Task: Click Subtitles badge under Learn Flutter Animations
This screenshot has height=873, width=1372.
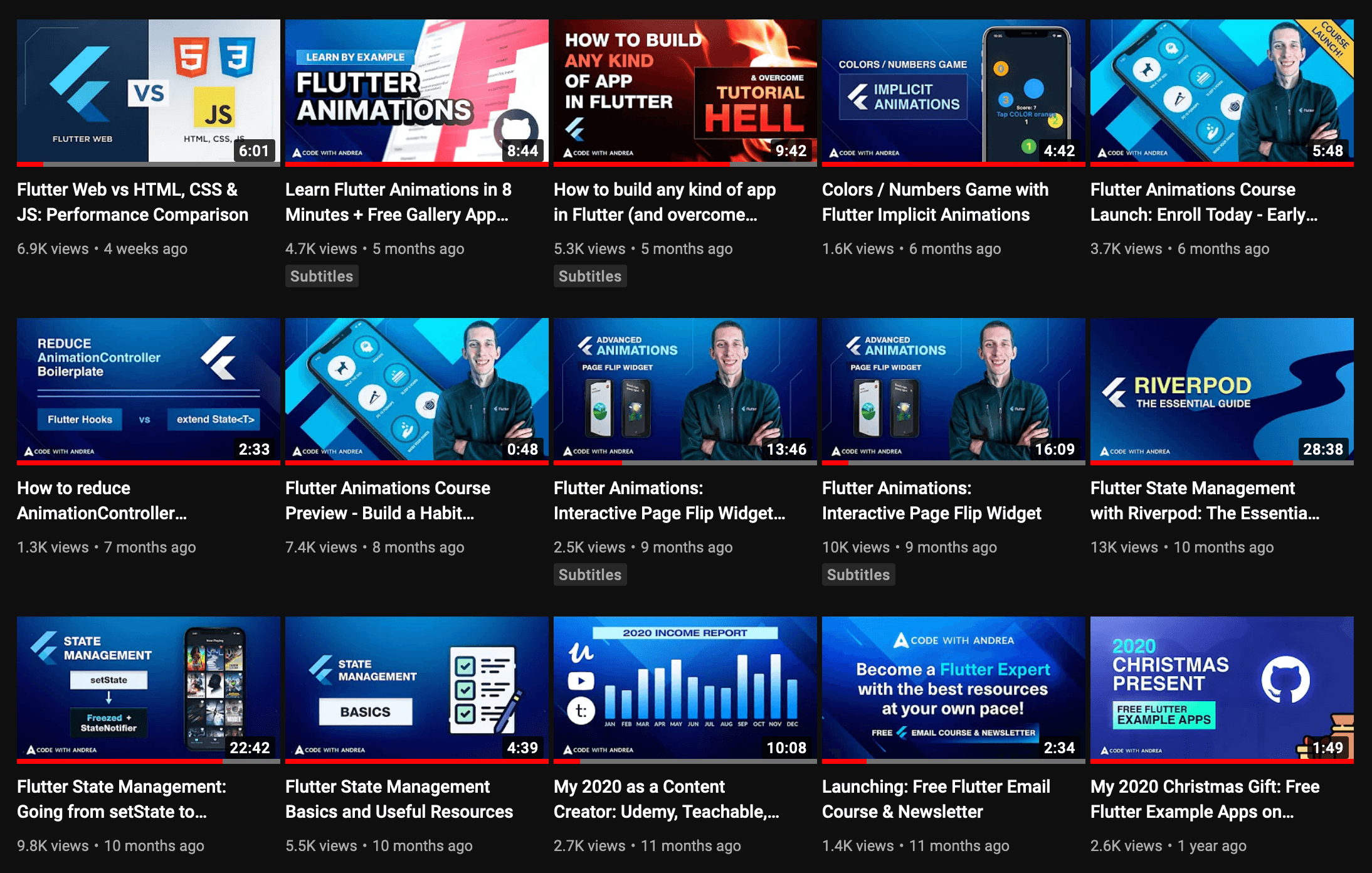Action: [322, 277]
